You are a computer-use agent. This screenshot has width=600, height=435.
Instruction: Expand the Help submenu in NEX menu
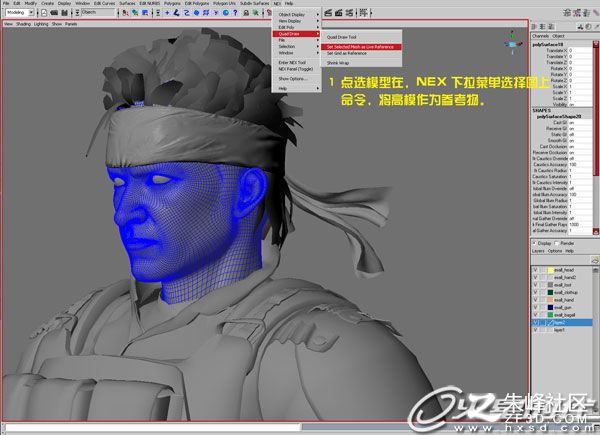point(297,88)
